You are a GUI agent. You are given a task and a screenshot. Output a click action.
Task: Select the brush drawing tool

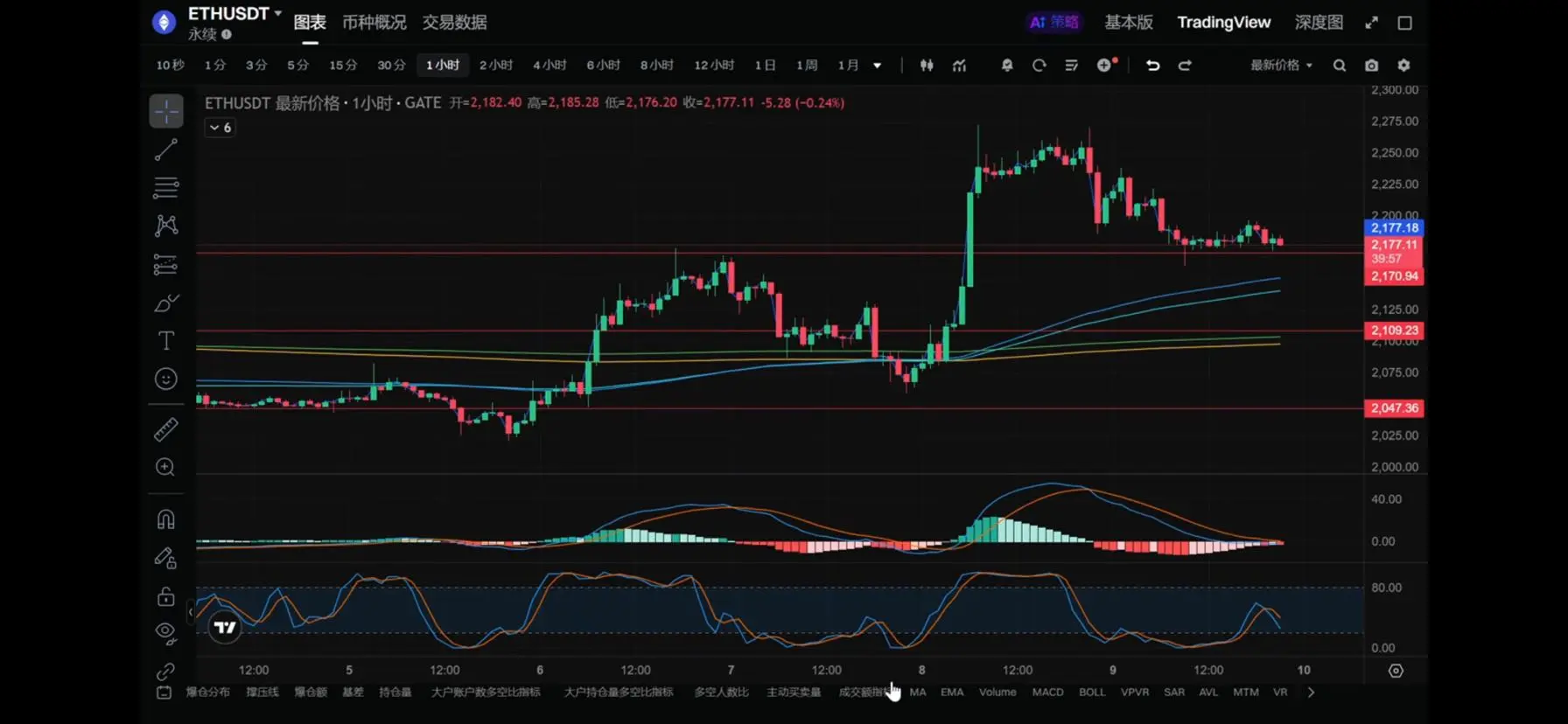(x=165, y=303)
